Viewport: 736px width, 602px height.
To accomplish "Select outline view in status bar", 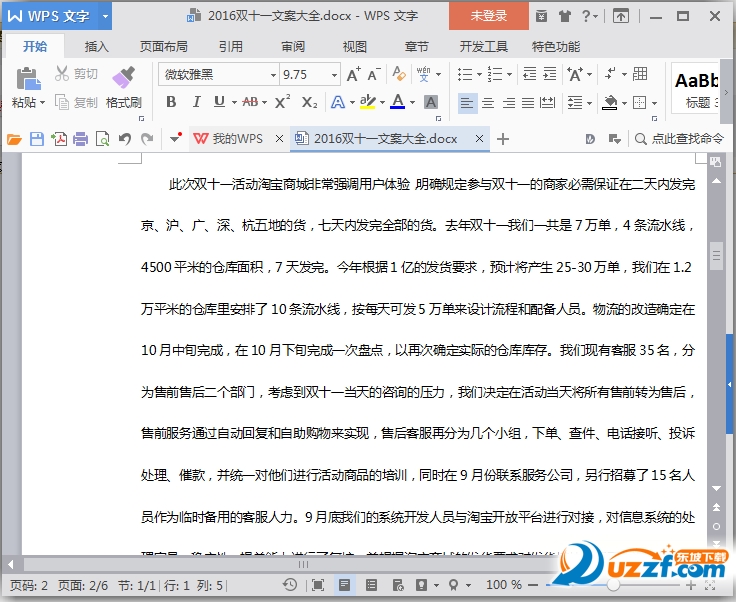I will click(x=371, y=585).
